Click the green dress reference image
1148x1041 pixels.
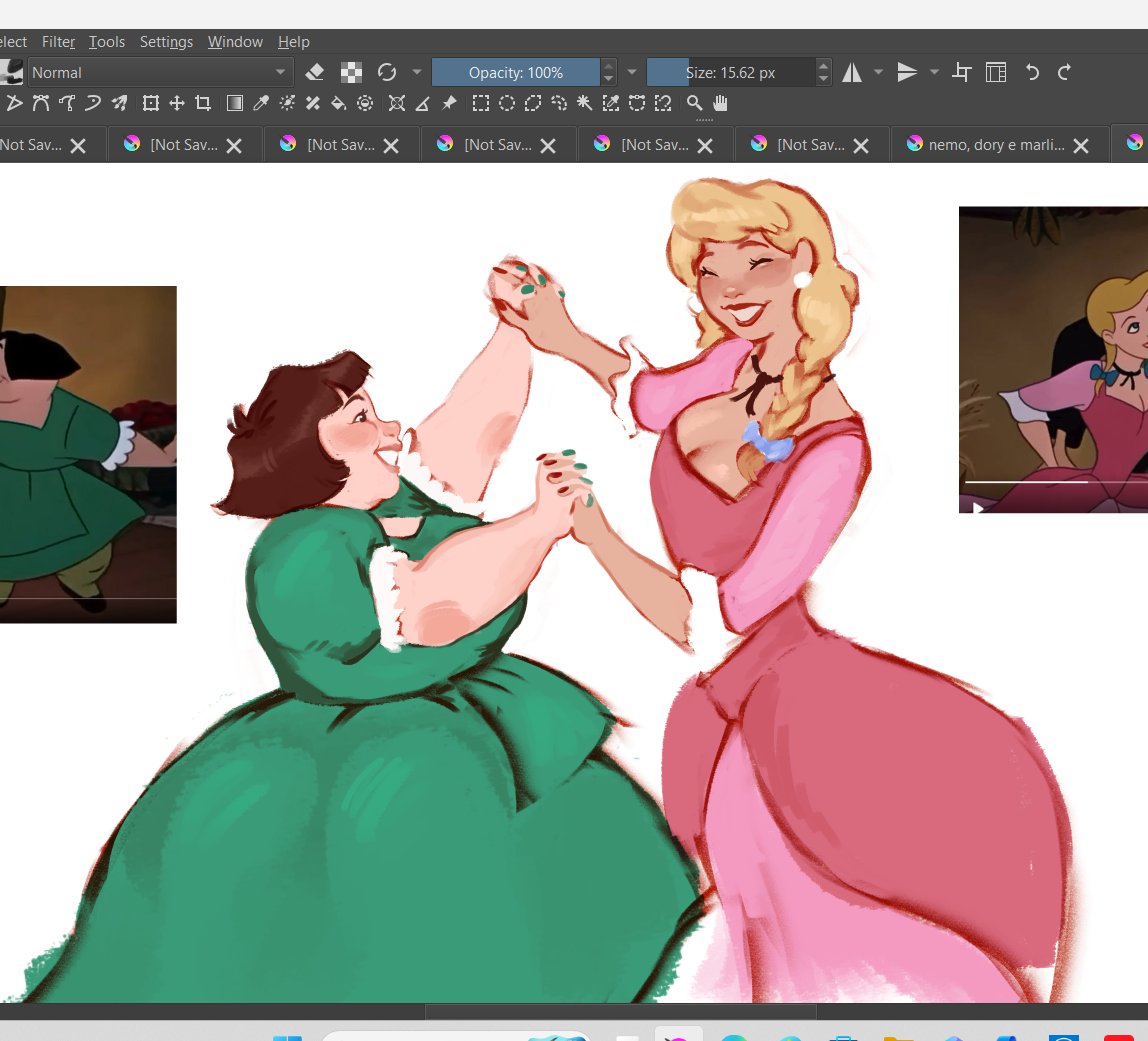click(x=88, y=455)
